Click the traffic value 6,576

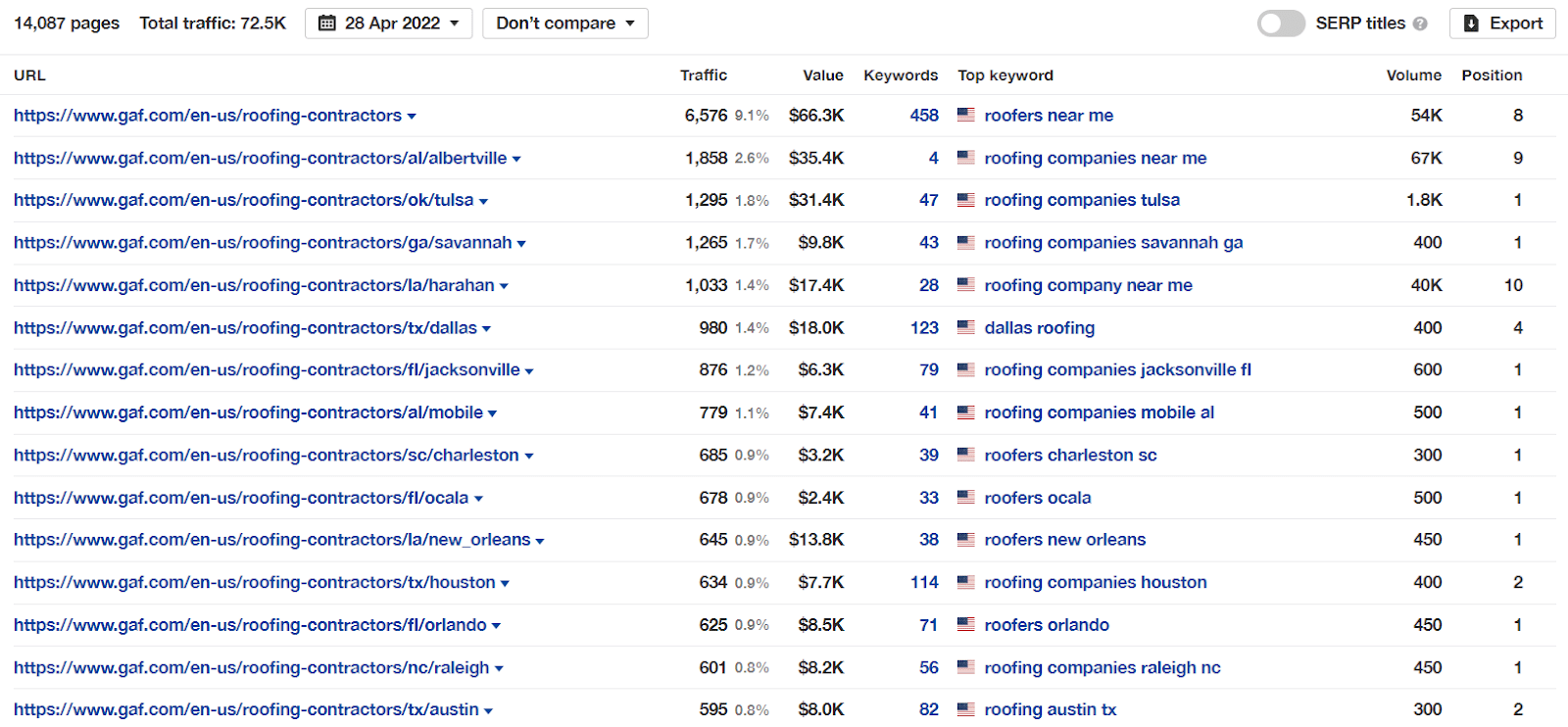pos(706,116)
